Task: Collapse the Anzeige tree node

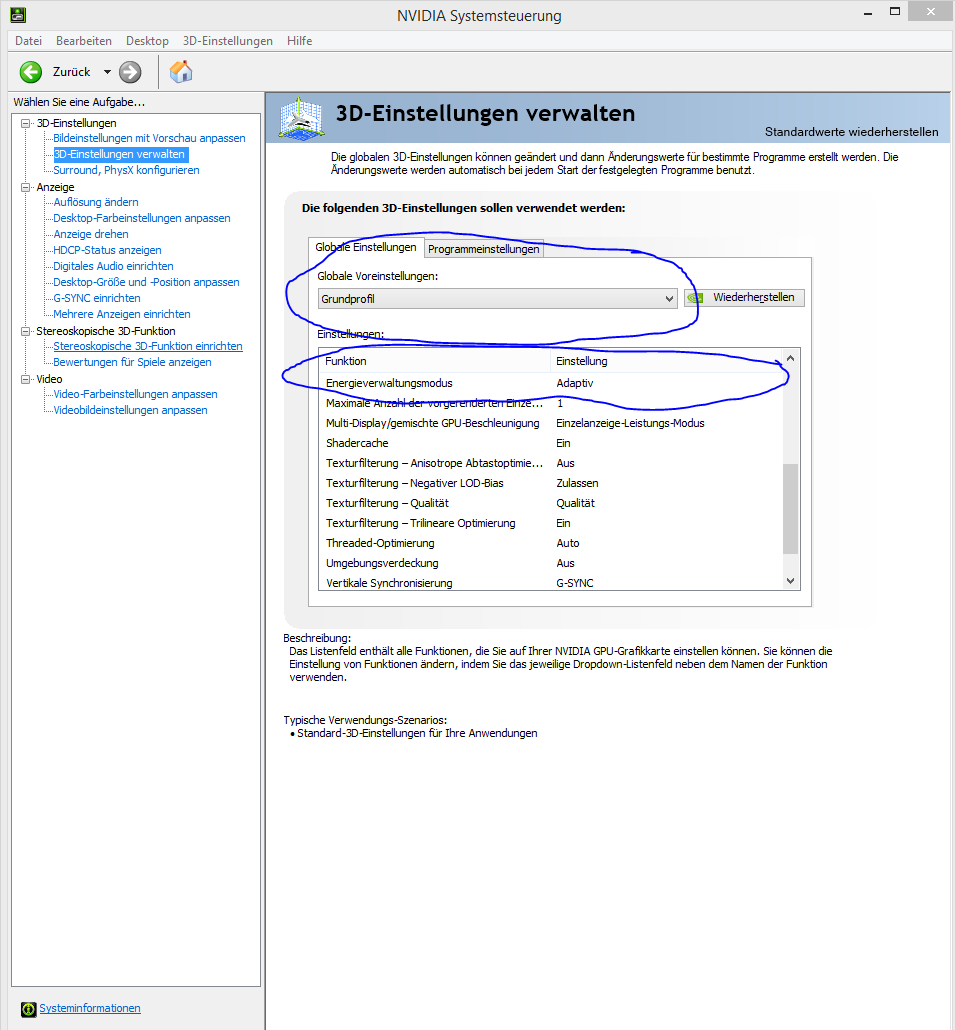Action: click(x=26, y=187)
